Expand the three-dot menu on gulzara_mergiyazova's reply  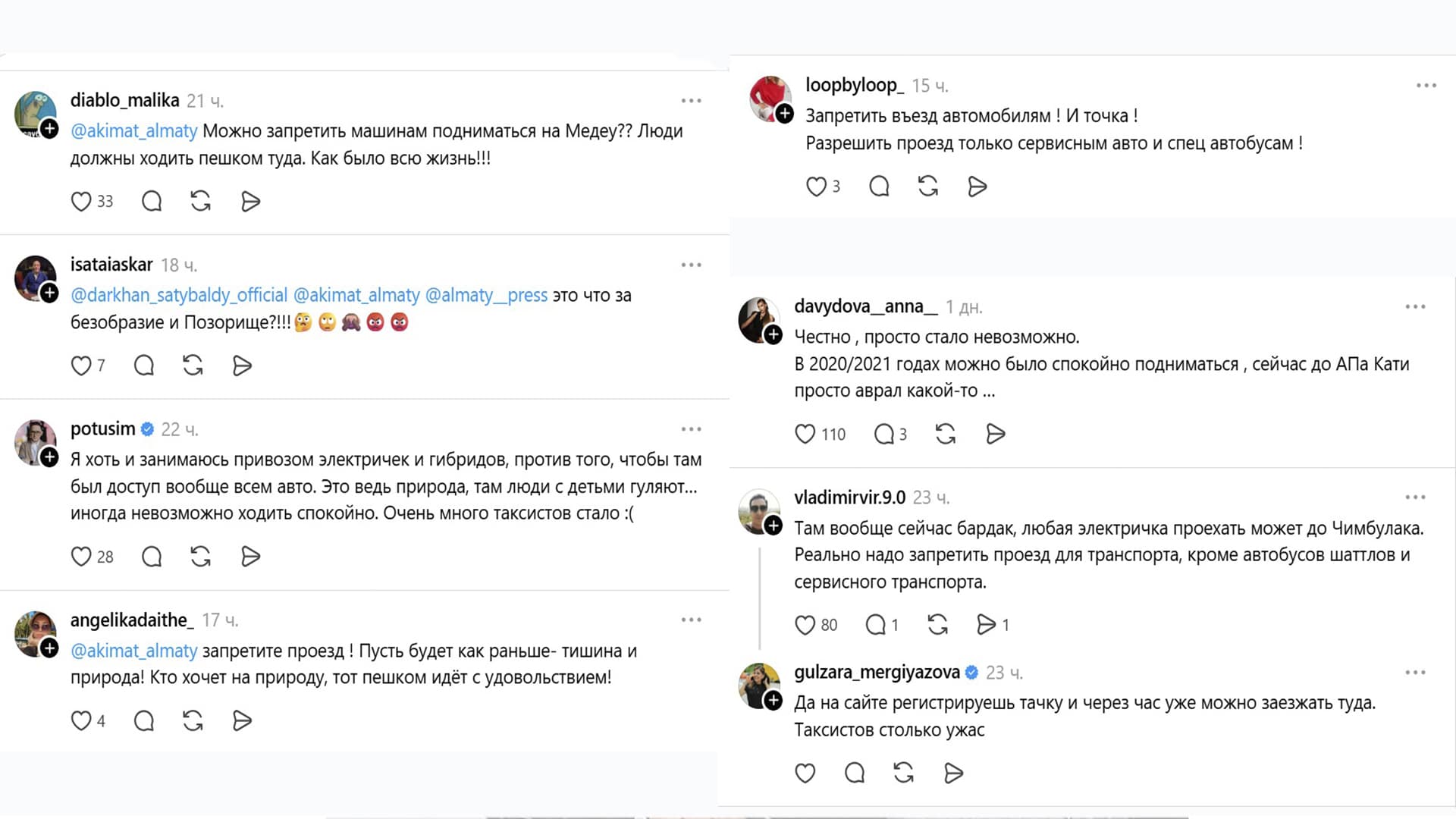pyautogui.click(x=1415, y=673)
